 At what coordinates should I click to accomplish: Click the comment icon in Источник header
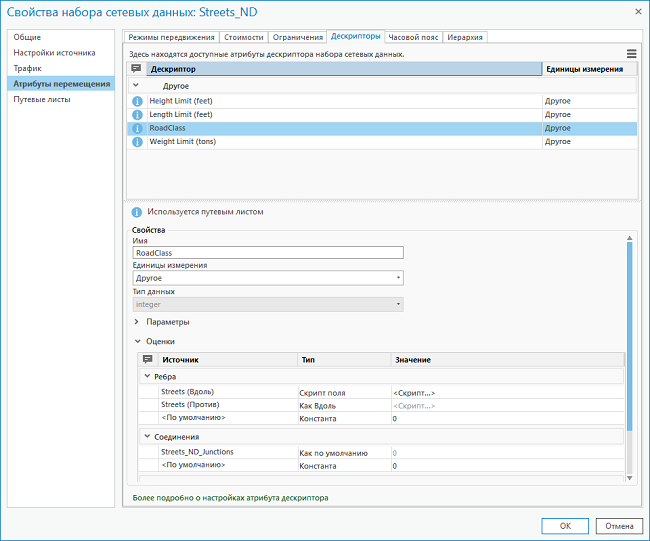coord(148,359)
